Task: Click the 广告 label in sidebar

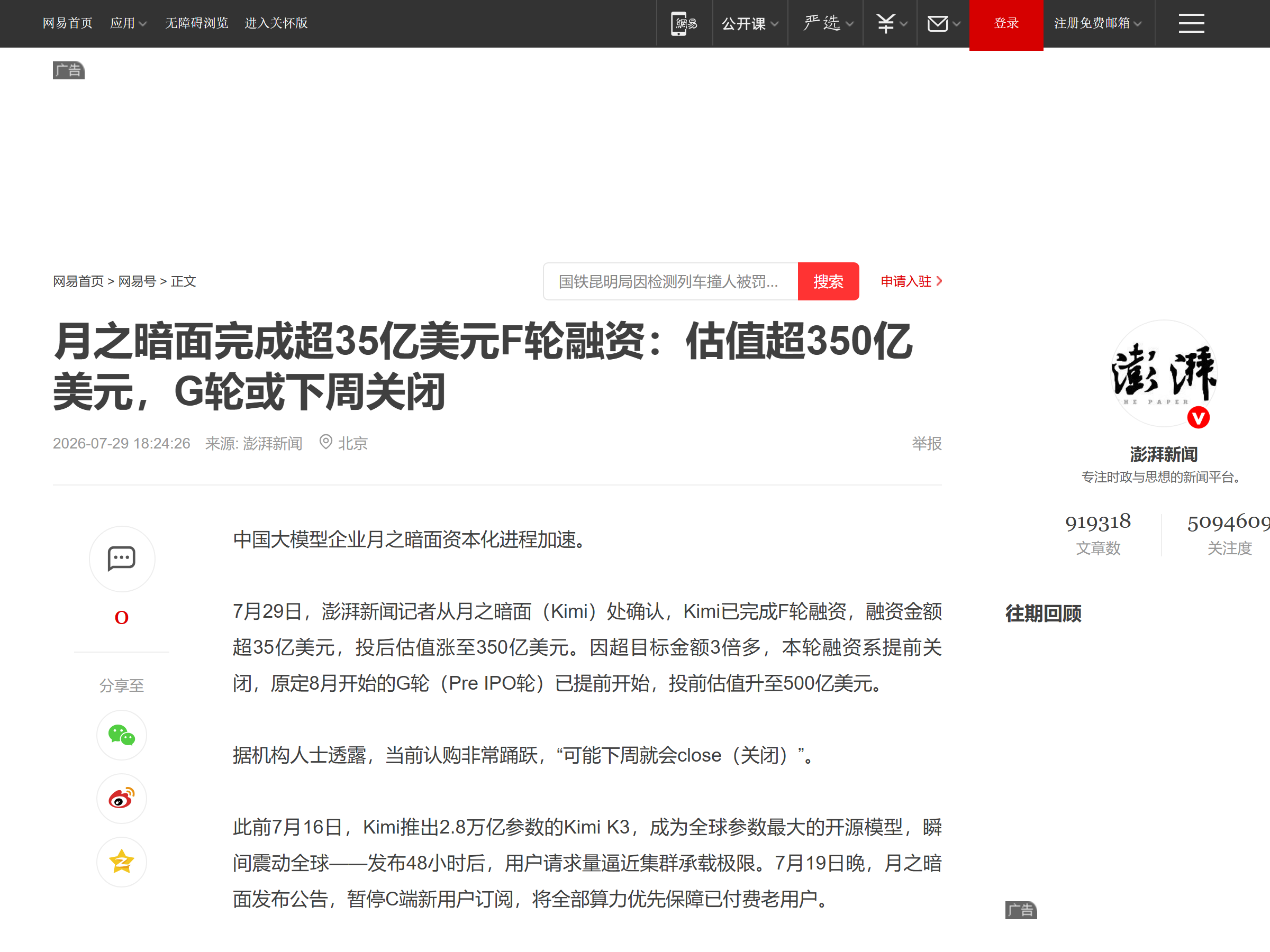Action: point(1021,910)
